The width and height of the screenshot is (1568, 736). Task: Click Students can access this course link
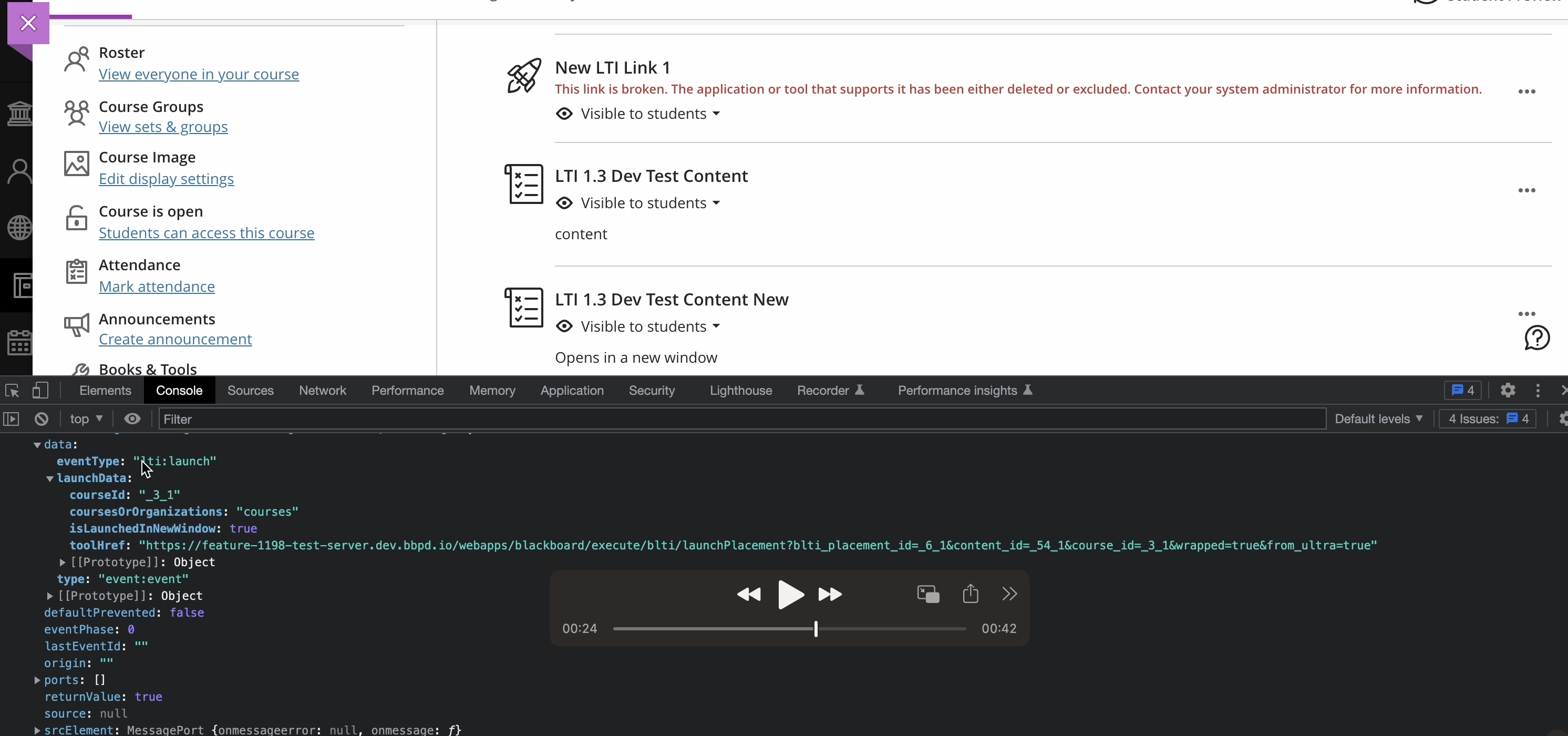point(207,233)
